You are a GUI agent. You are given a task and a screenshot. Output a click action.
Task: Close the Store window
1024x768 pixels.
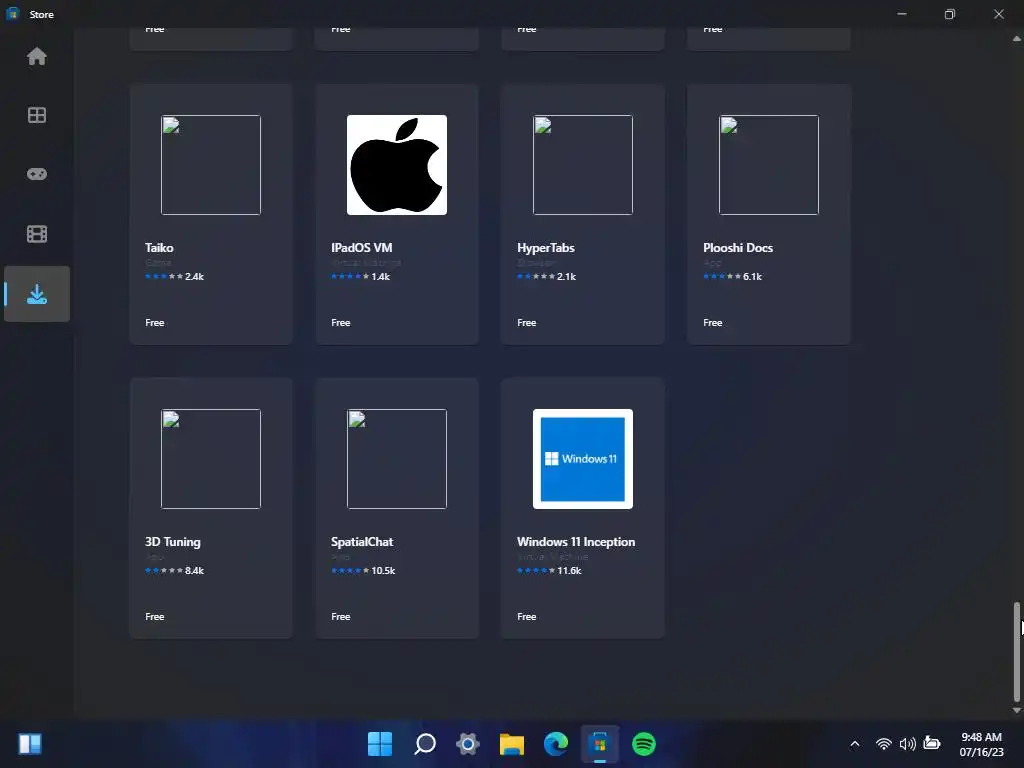[x=999, y=14]
